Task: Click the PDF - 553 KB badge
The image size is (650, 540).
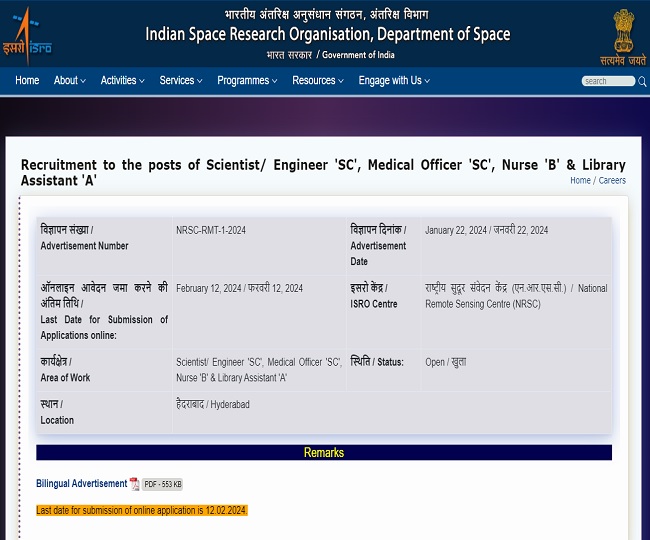Action: (x=162, y=484)
